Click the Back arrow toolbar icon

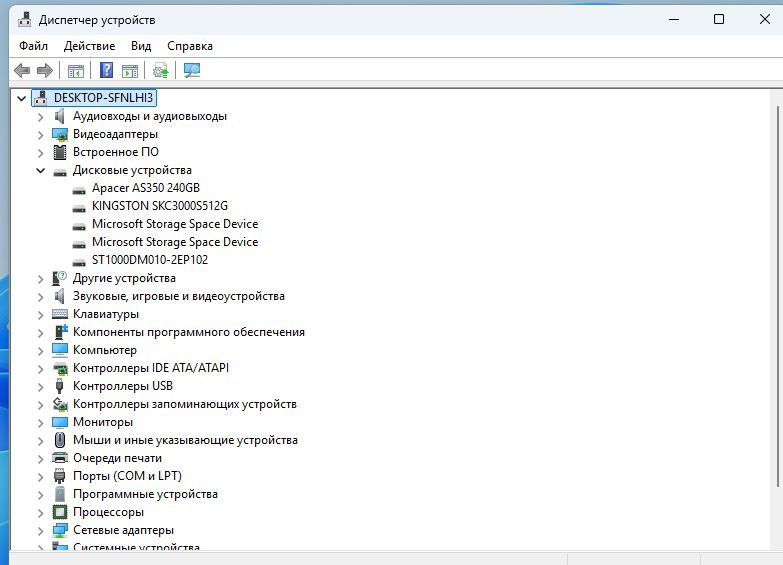tap(22, 70)
